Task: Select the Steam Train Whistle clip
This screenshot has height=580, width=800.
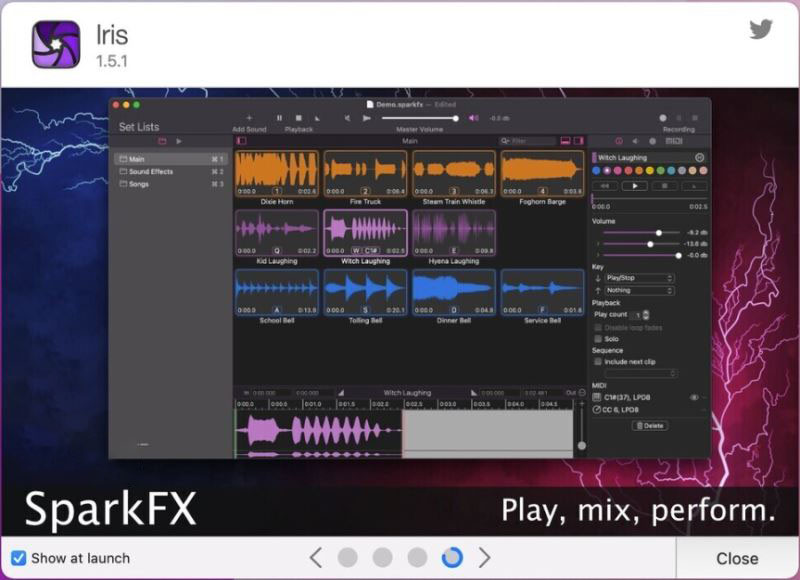Action: point(454,174)
